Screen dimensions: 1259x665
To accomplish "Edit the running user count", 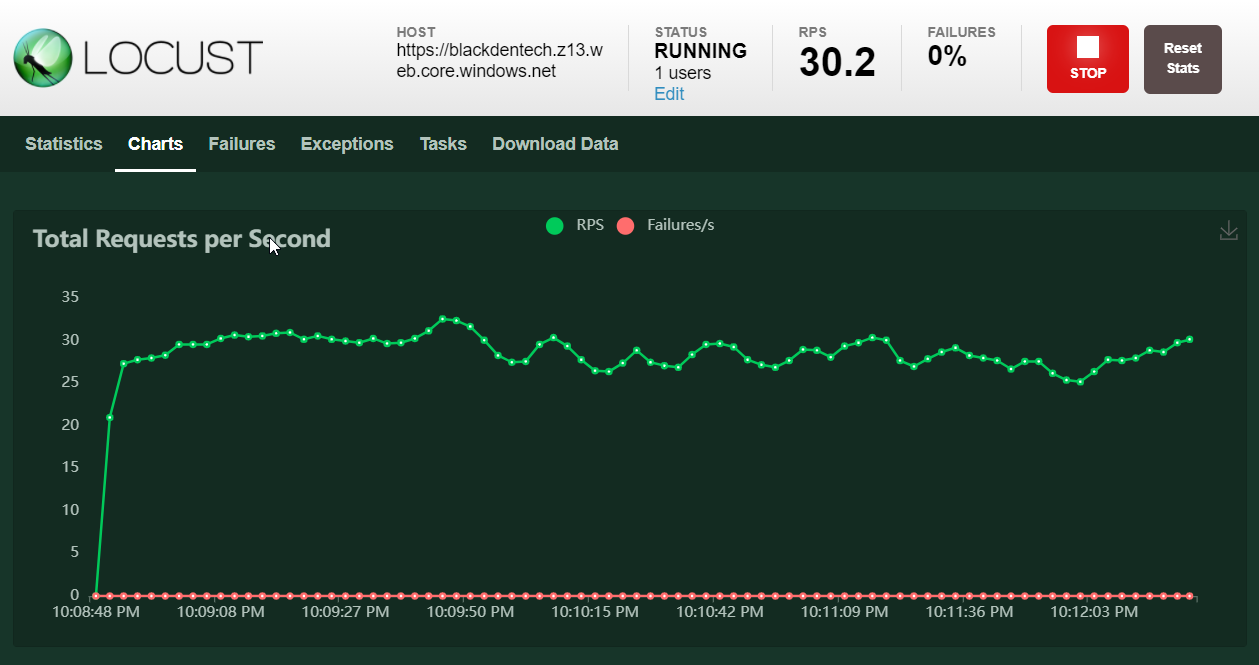I will pos(669,94).
